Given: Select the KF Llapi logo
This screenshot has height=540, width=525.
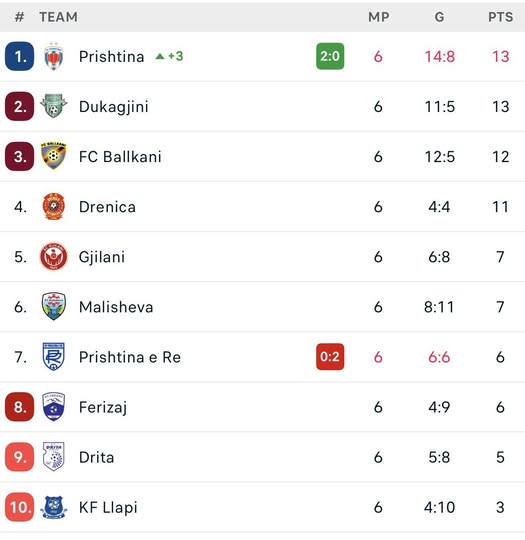Looking at the screenshot, I should click(x=53, y=507).
